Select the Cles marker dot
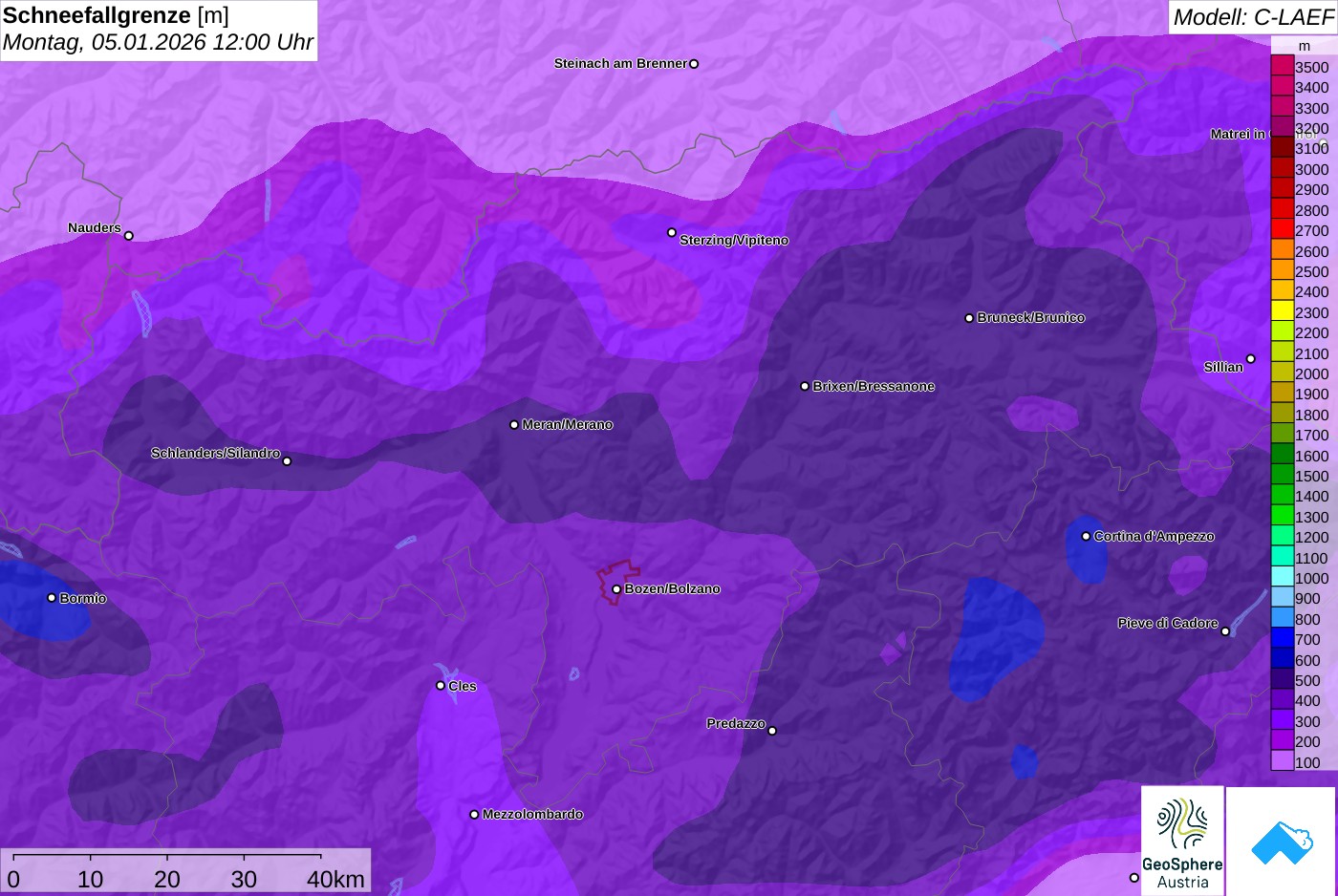This screenshot has height=896, width=1338. pos(441,685)
